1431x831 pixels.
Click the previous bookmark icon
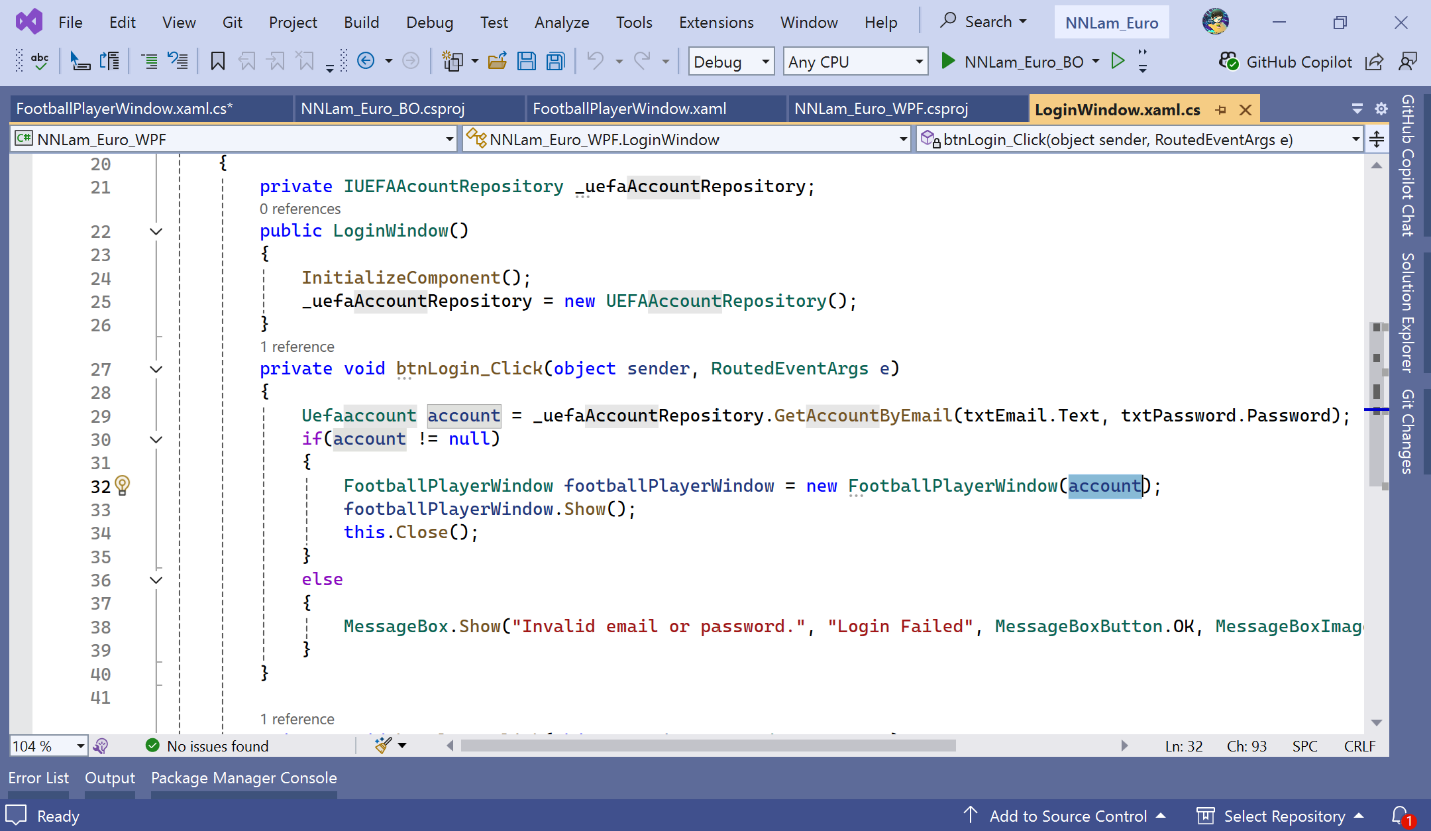[x=247, y=61]
